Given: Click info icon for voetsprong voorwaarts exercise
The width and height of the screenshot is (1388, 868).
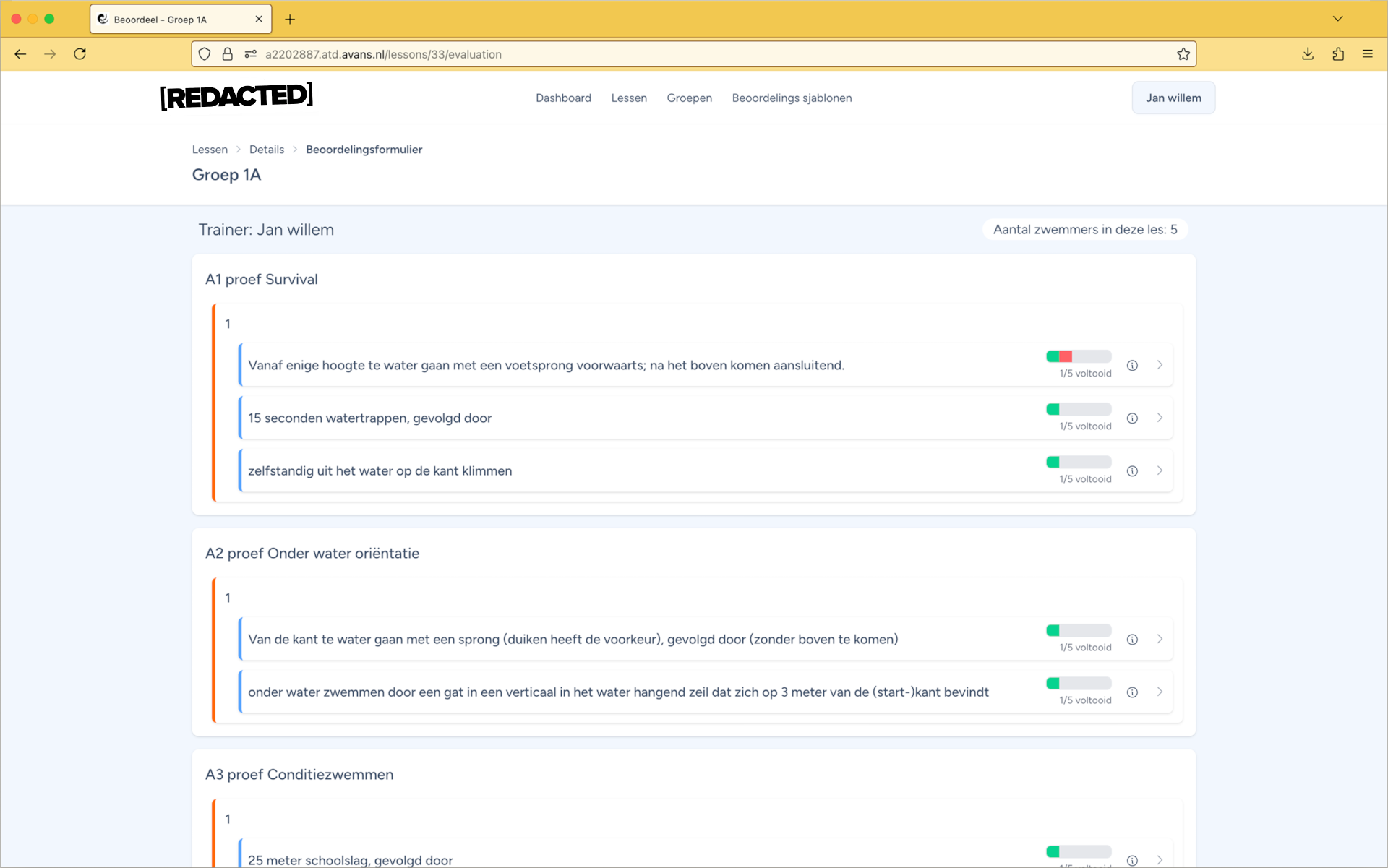Looking at the screenshot, I should pos(1132,366).
